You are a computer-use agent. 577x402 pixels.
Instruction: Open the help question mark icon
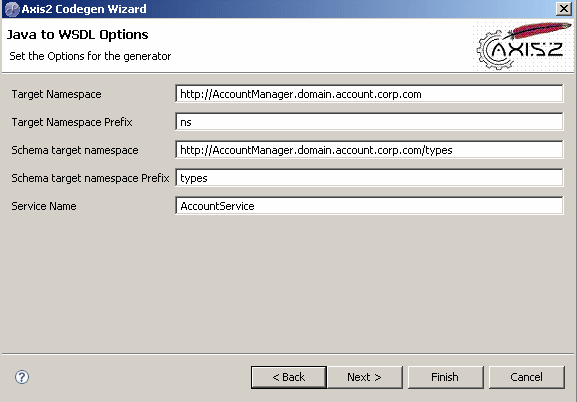pos(22,377)
